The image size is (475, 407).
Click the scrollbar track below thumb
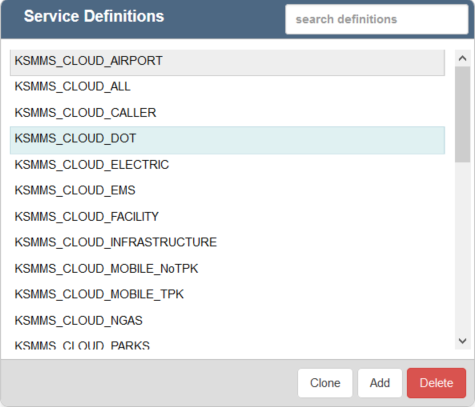pyautogui.click(x=462, y=247)
